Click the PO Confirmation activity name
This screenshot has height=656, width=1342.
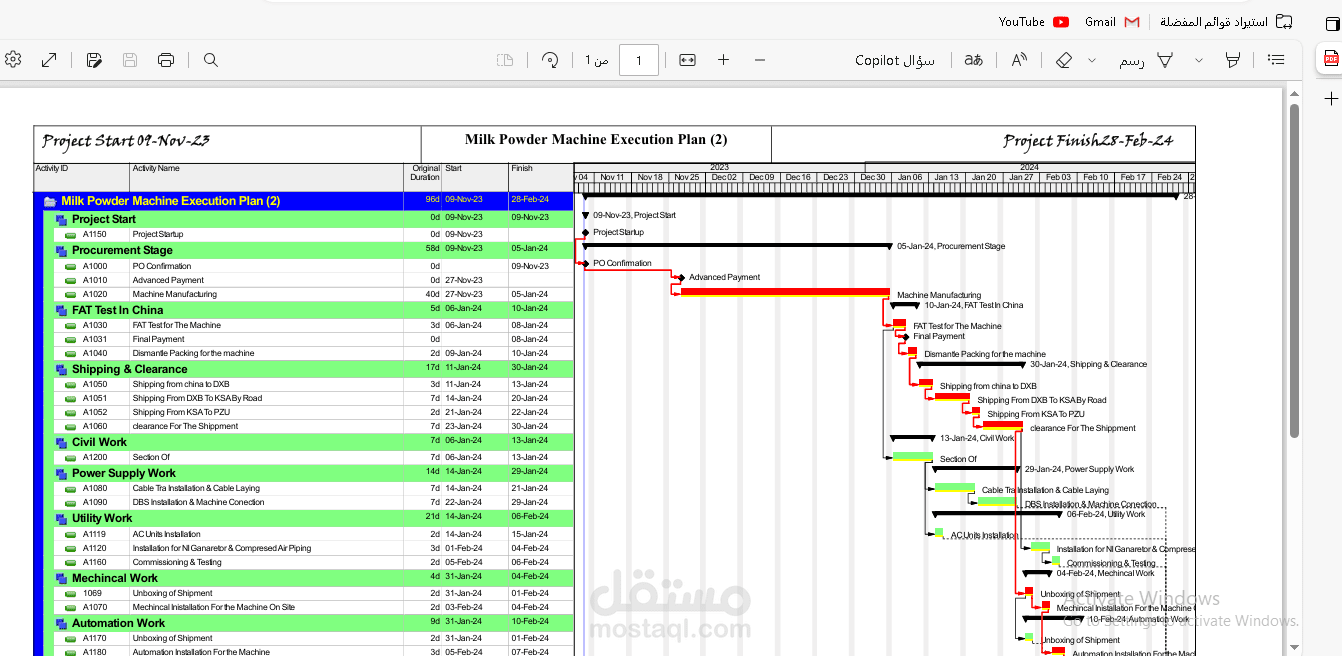coord(162,267)
